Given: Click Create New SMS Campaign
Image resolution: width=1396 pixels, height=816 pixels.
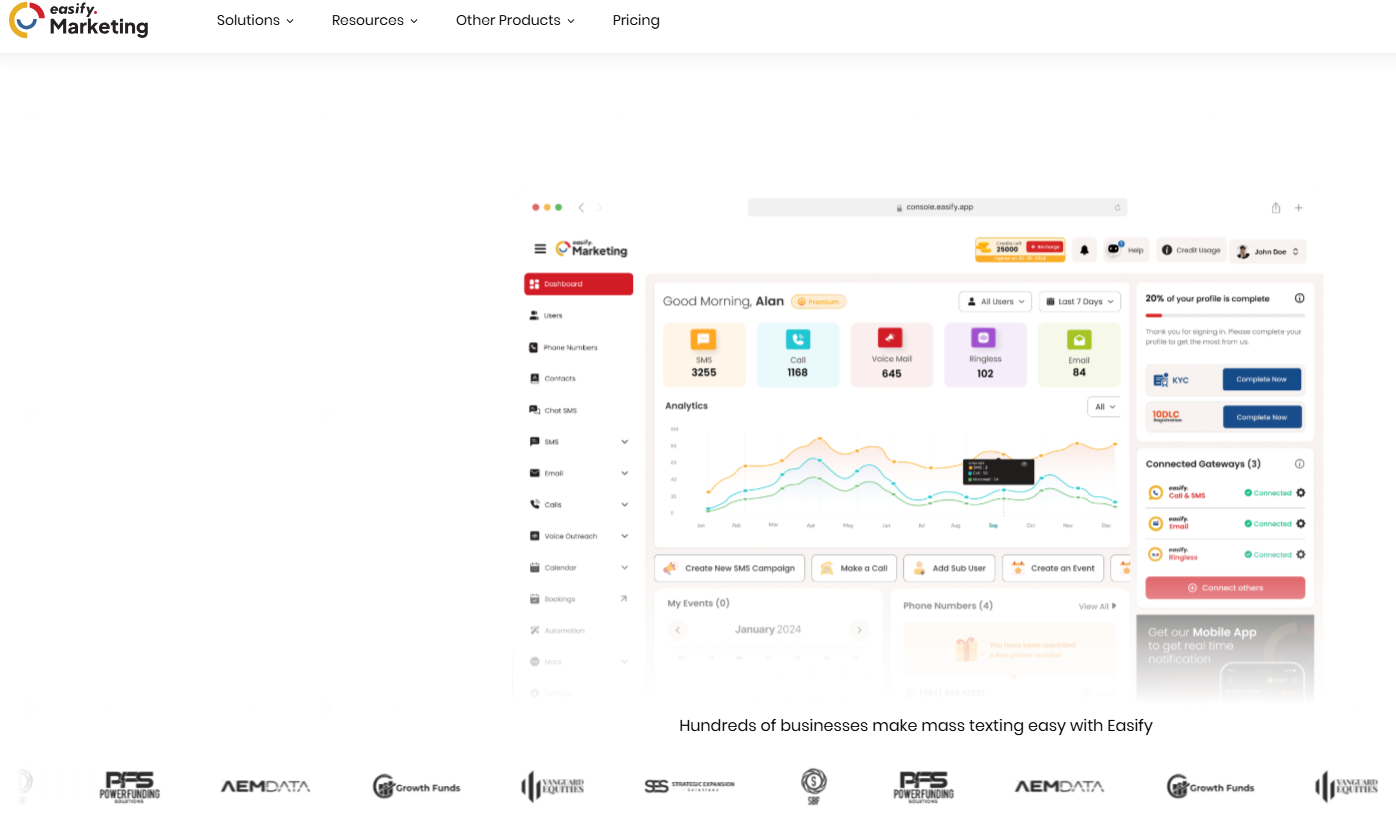Looking at the screenshot, I should (729, 568).
